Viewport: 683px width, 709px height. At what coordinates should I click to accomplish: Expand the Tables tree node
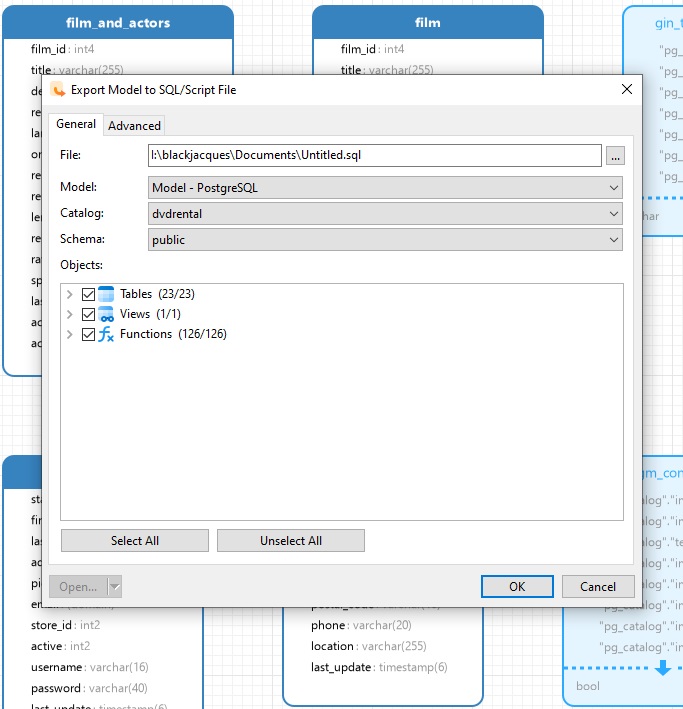tap(70, 294)
